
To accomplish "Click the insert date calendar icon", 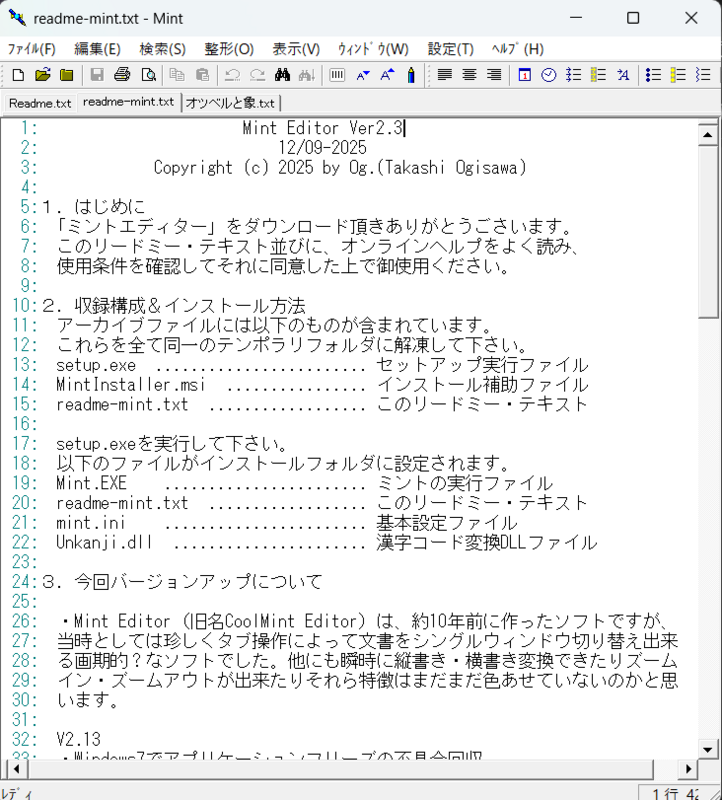I will point(524,75).
